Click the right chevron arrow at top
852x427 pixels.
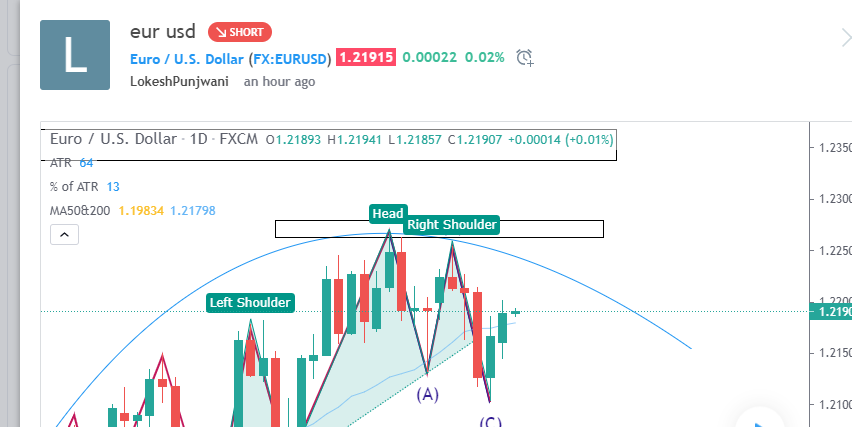(845, 37)
